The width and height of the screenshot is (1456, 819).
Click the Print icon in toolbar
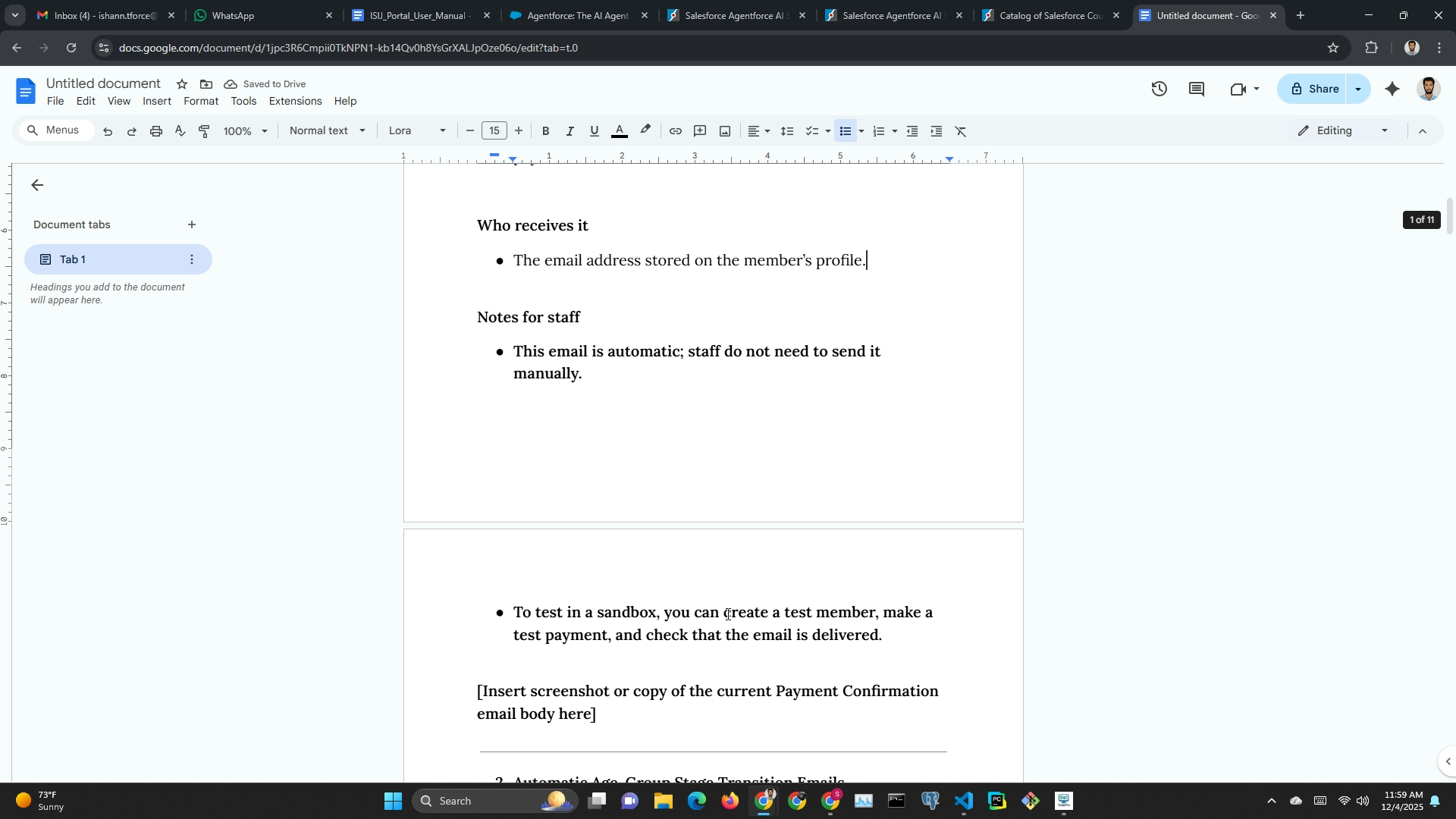tap(156, 131)
